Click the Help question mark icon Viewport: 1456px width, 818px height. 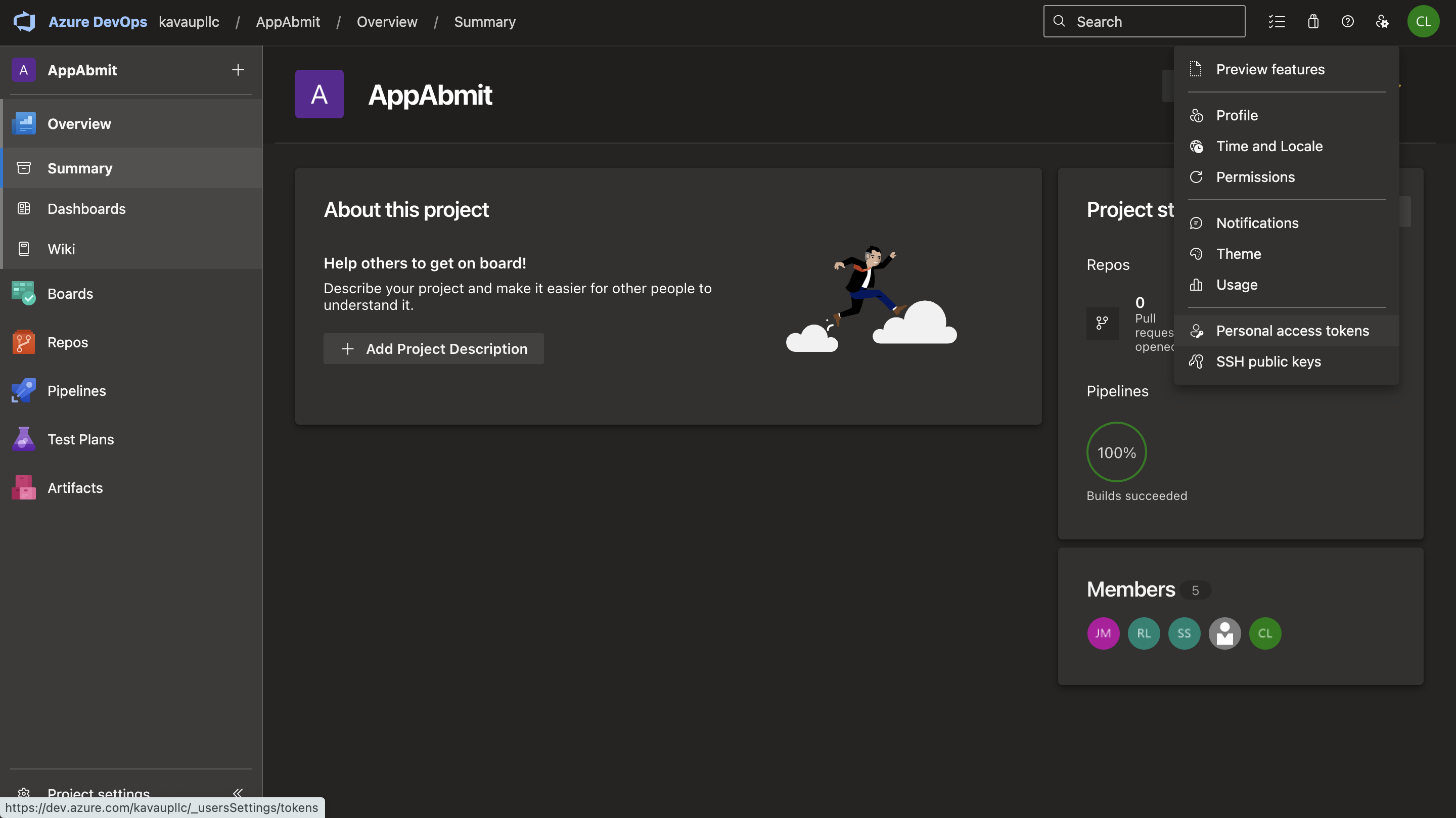[x=1347, y=21]
